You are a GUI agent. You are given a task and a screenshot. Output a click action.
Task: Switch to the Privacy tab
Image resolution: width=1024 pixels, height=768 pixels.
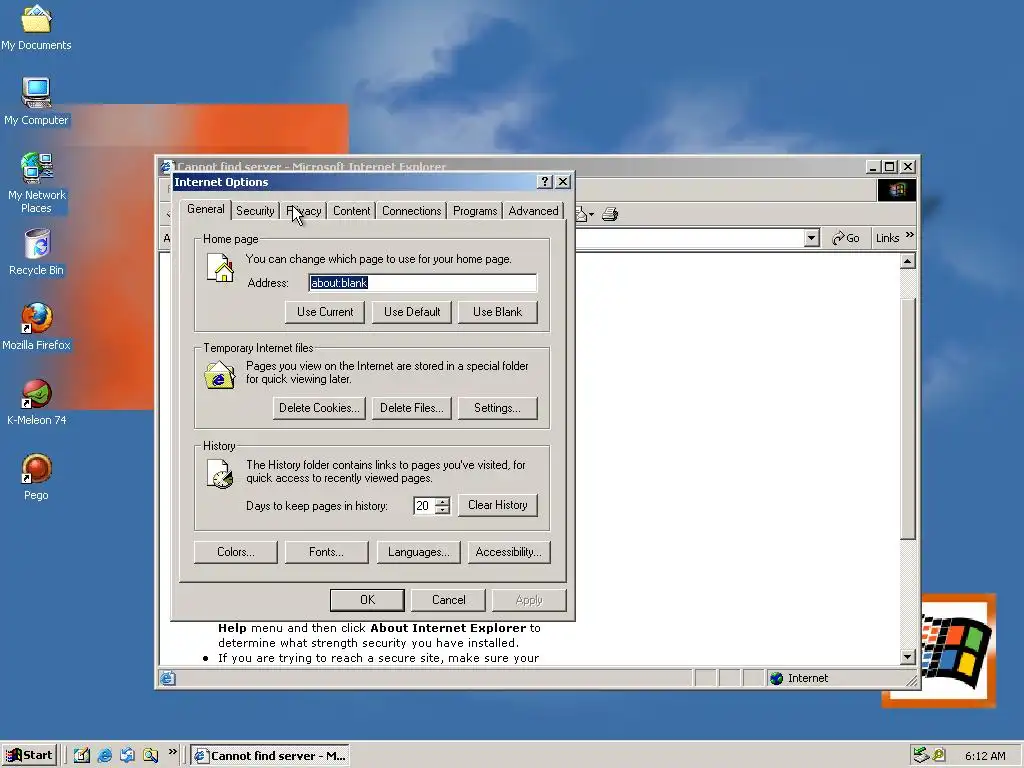[304, 211]
